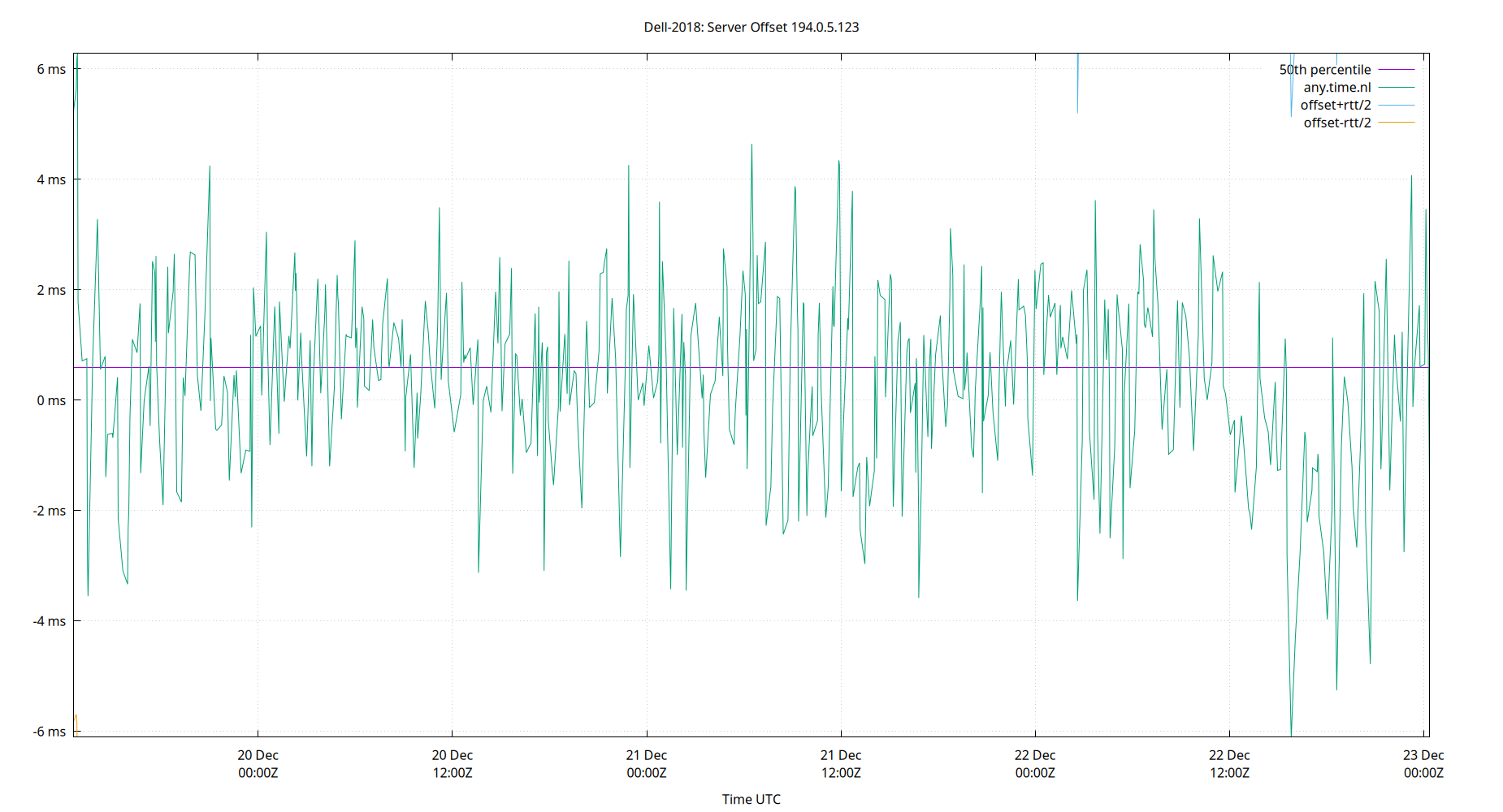Click the offset-rtt/2 legend text
The height and width of the screenshot is (812, 1503).
tap(1336, 122)
